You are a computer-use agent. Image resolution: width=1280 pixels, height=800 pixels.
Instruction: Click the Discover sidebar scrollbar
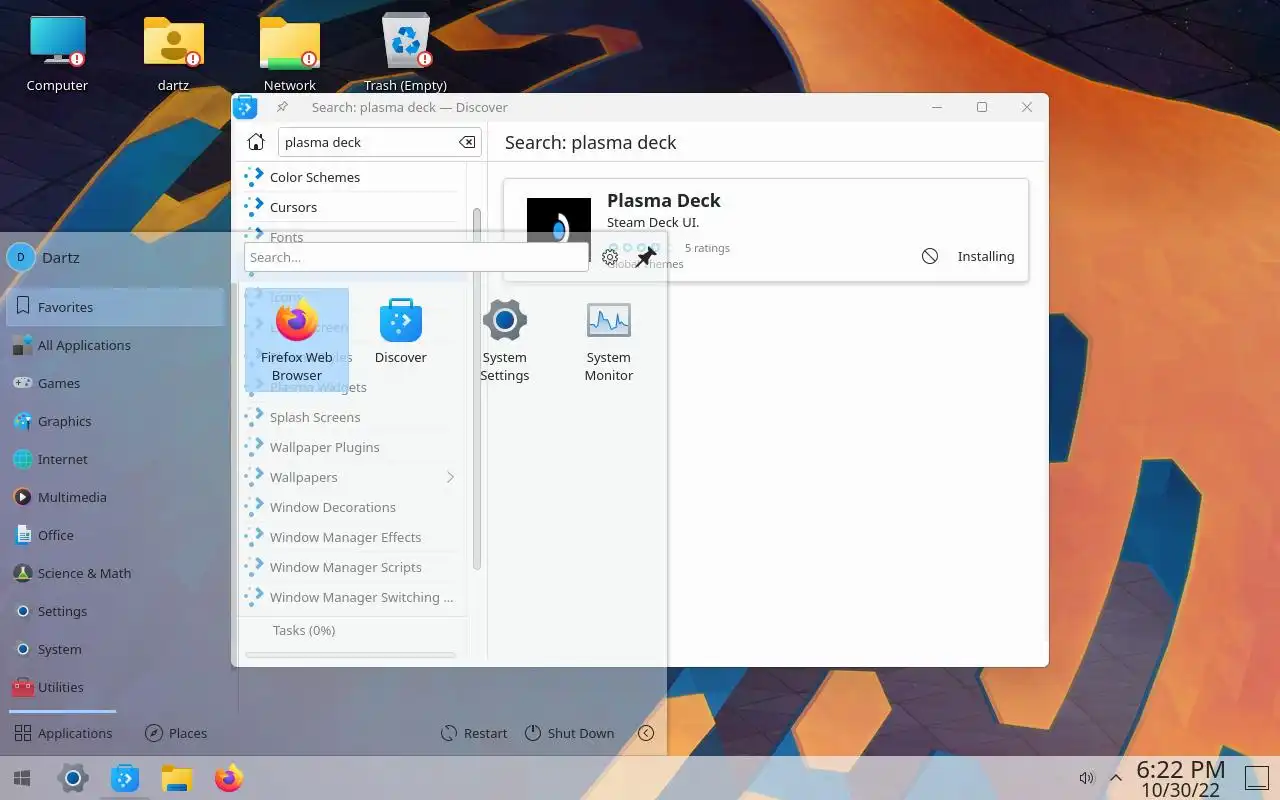pos(476,390)
